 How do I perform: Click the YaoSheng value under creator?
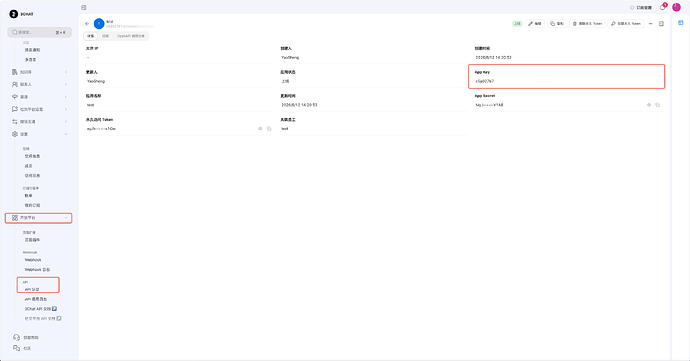(x=290, y=58)
